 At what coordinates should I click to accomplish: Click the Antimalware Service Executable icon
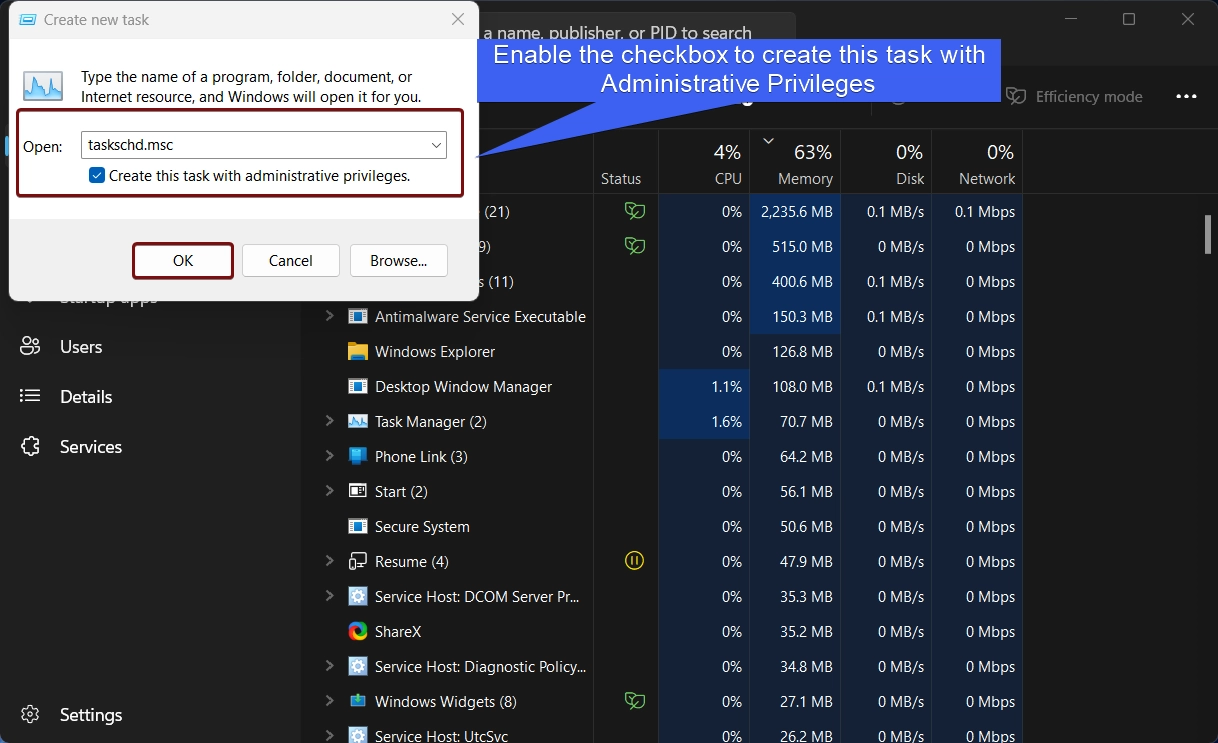pyautogui.click(x=358, y=316)
